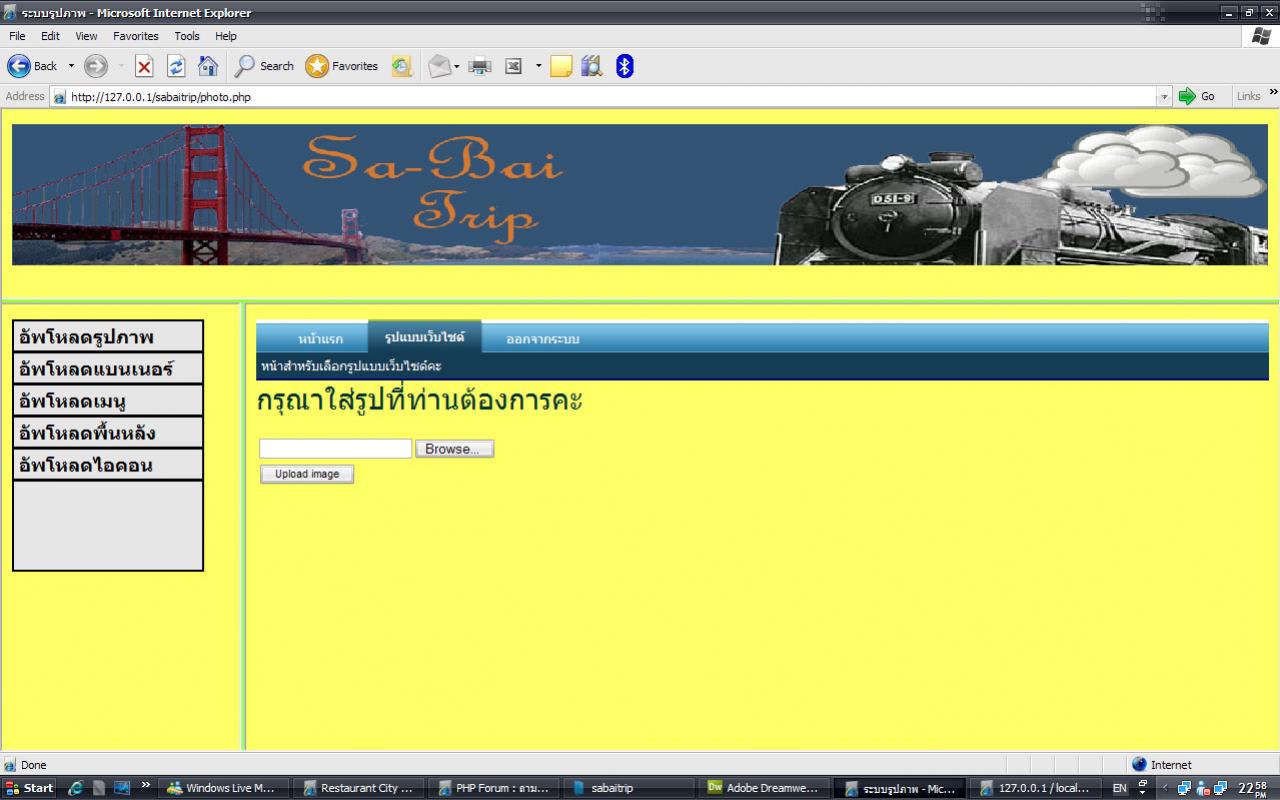The height and width of the screenshot is (800, 1280).
Task: Launch Internet Explorer from quick launch
Action: coord(76,788)
